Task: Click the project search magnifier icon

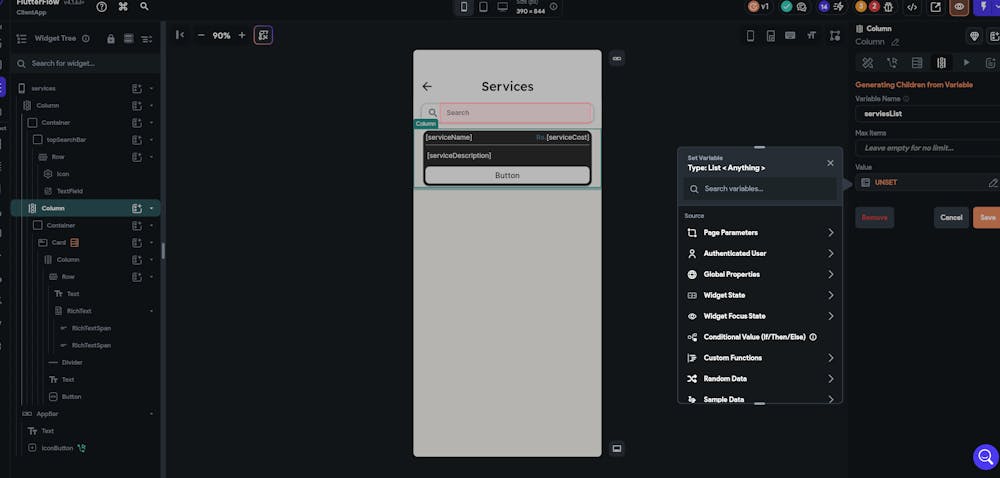Action: pos(145,6)
